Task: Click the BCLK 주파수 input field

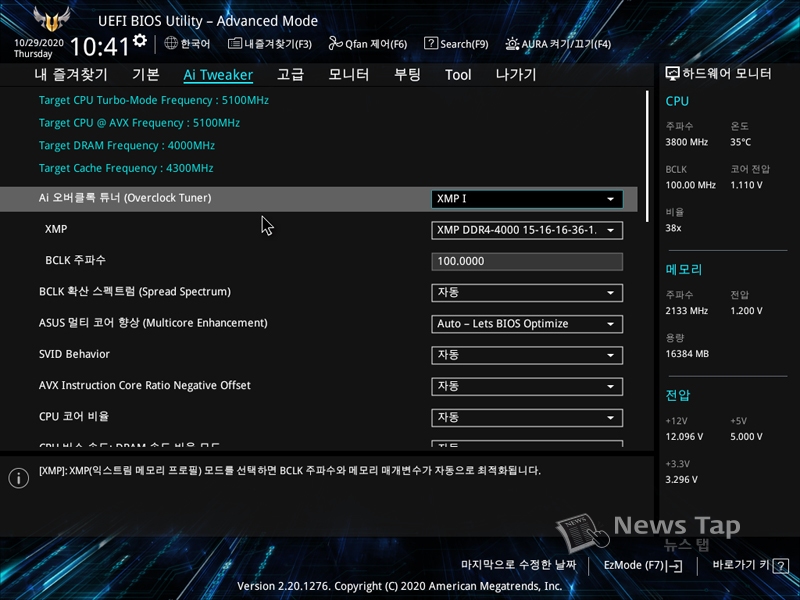Action: tap(527, 261)
